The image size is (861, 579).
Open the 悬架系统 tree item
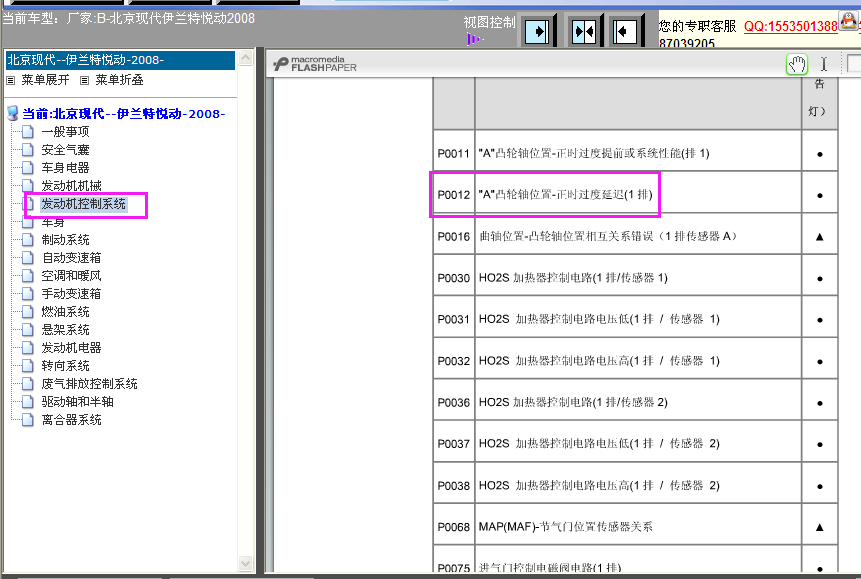point(65,330)
